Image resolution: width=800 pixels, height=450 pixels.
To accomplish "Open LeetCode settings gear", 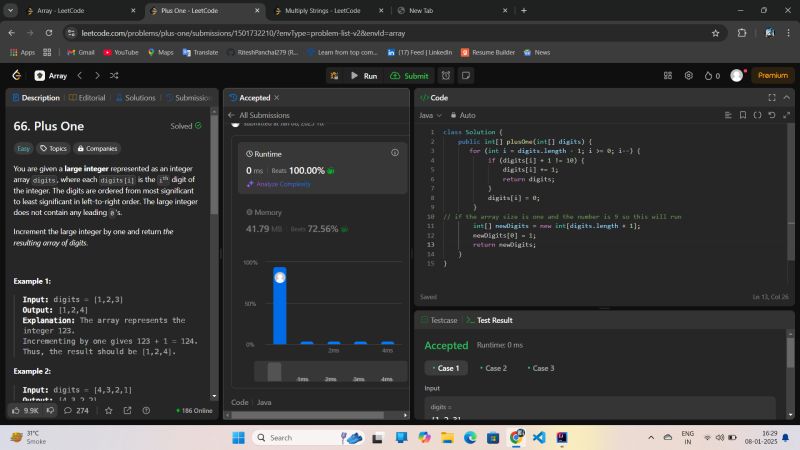I will pos(689,76).
